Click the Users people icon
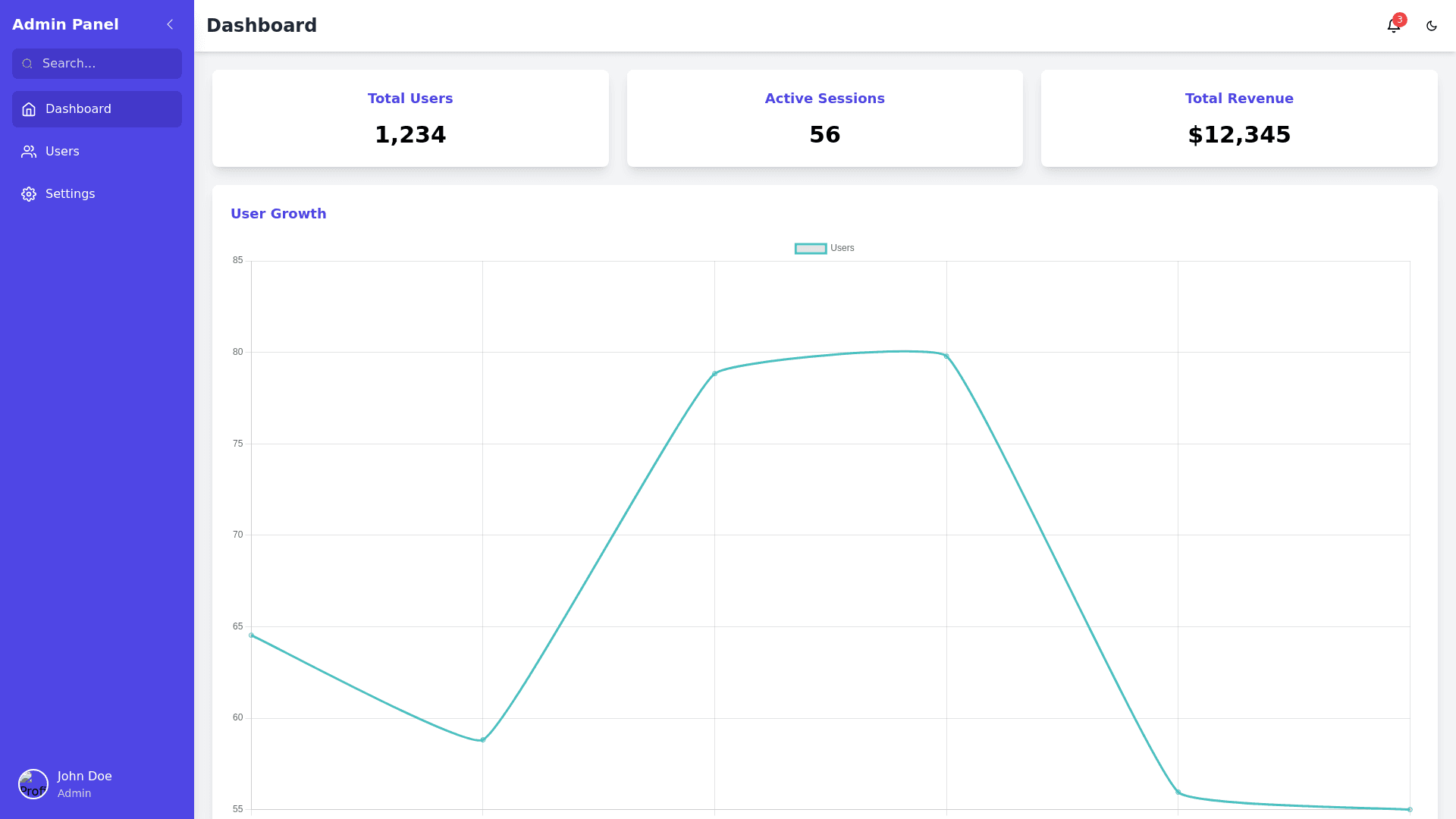The image size is (1456, 819). point(29,152)
